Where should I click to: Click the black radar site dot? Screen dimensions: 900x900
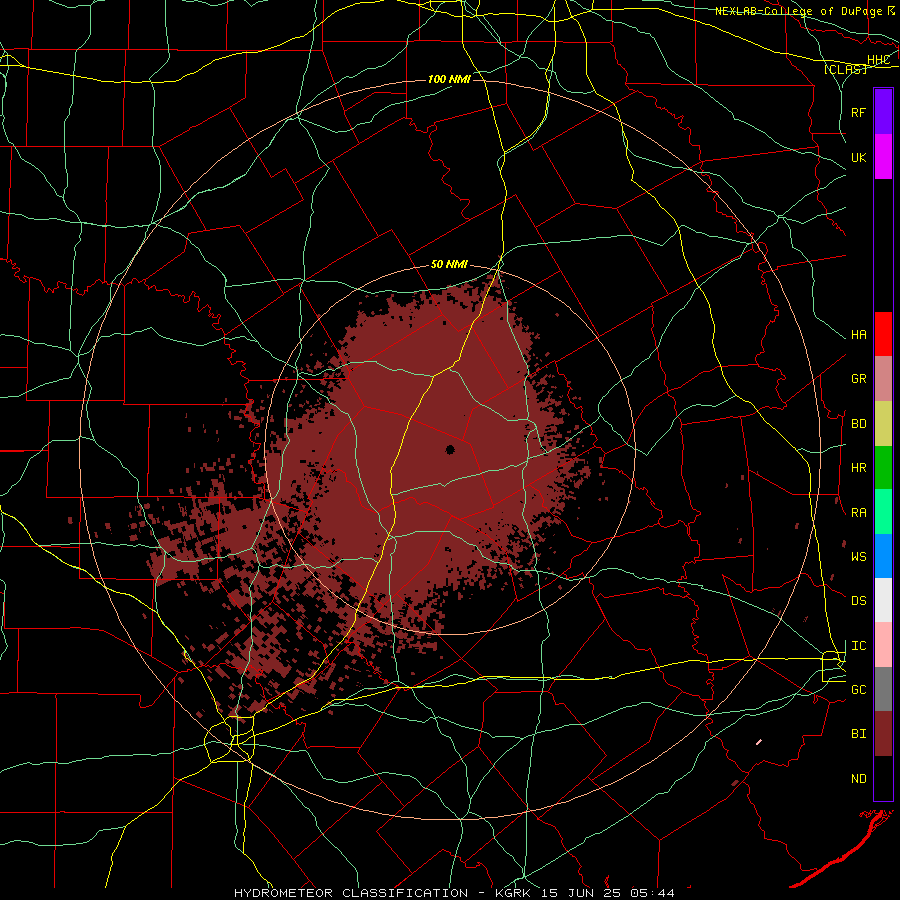[x=450, y=449]
